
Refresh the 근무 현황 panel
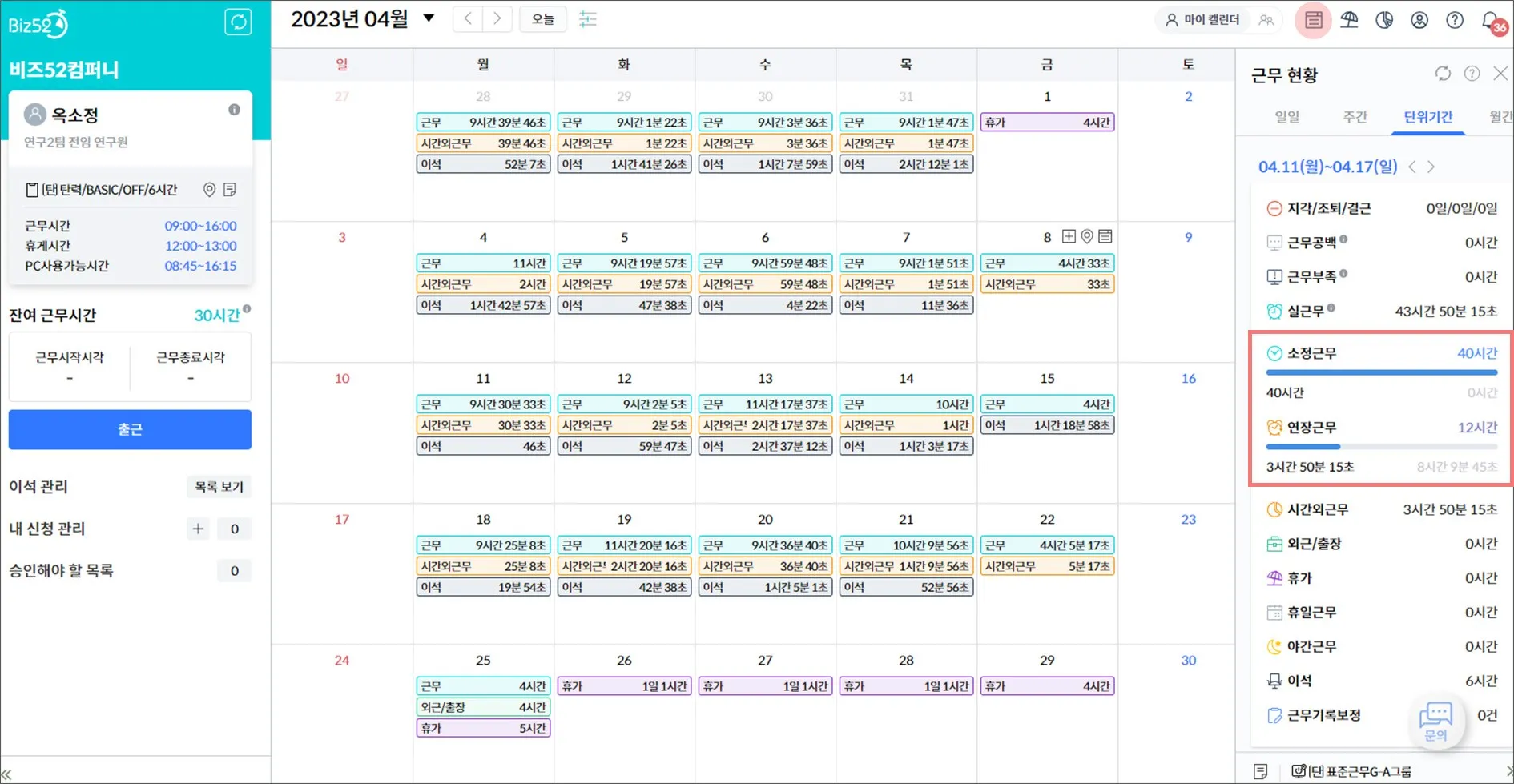tap(1443, 74)
